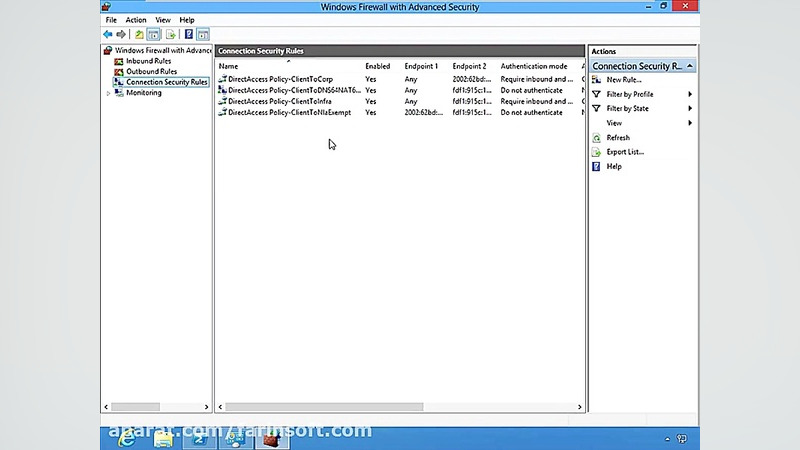
Task: Click "Do not authenticate" in ClientToNlaExempt row
Action: (532, 113)
